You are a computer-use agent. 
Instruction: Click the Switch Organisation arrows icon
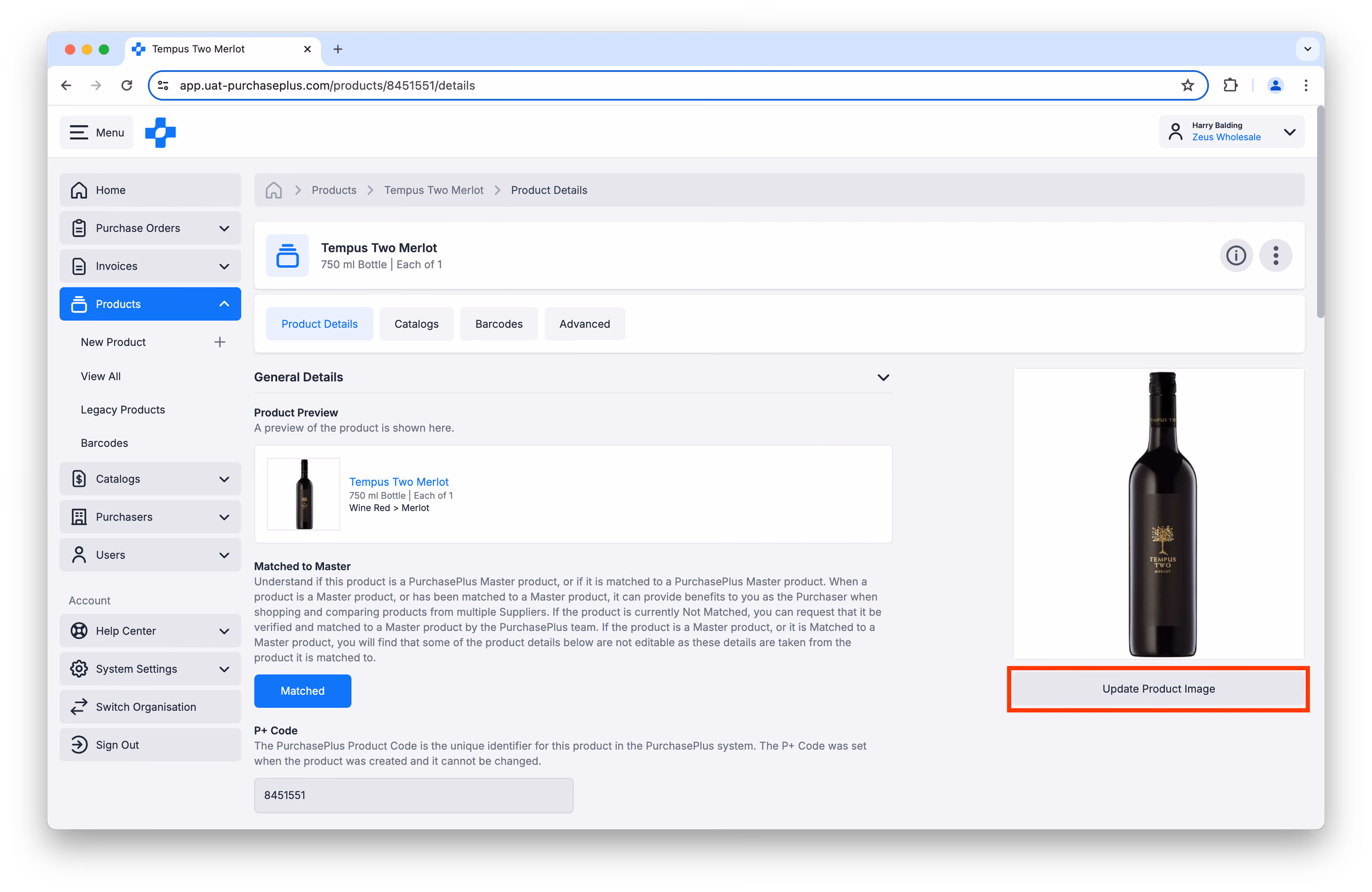[x=79, y=706]
